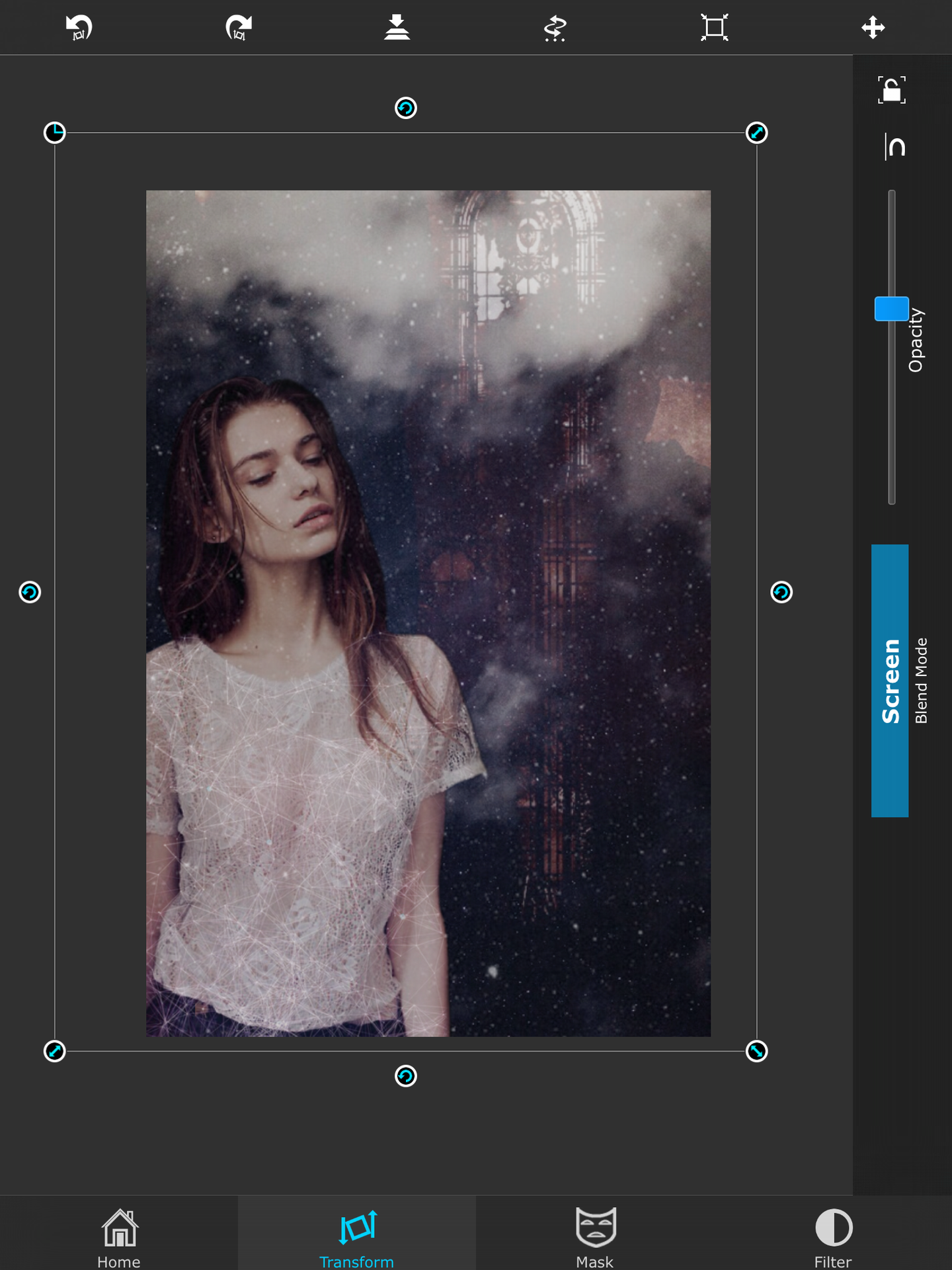Tap the undo arrow icon
The width and height of the screenshot is (952, 1270).
point(79,28)
